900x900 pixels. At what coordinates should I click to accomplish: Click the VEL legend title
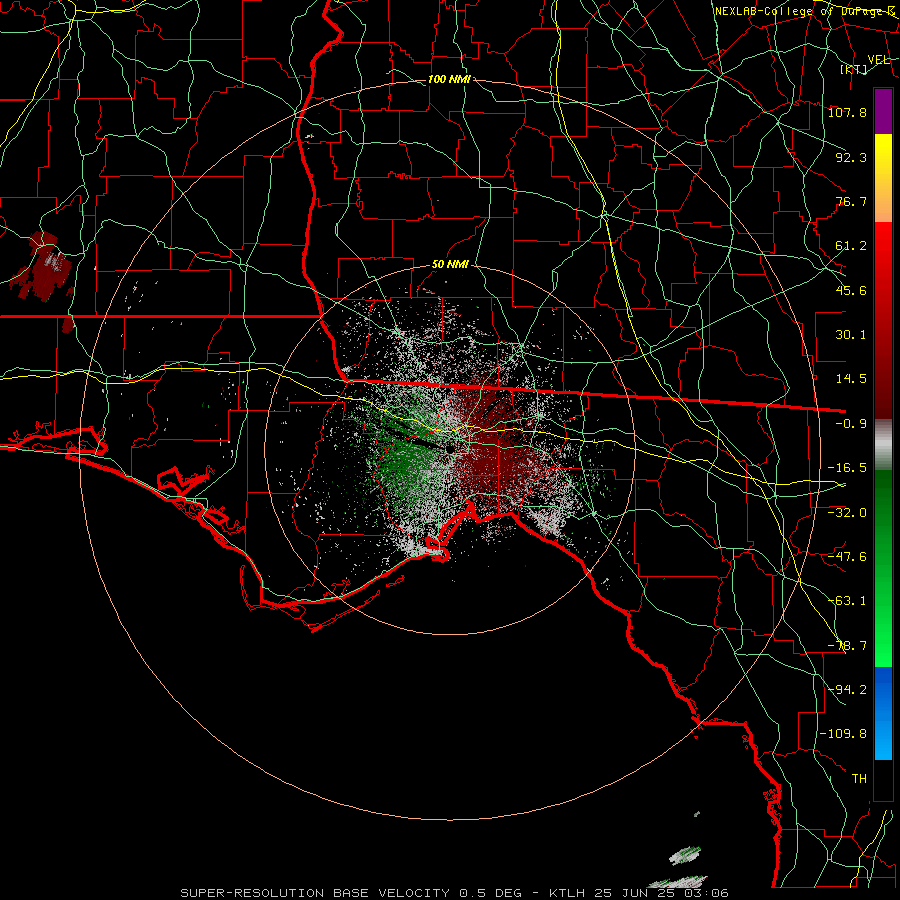pos(879,60)
